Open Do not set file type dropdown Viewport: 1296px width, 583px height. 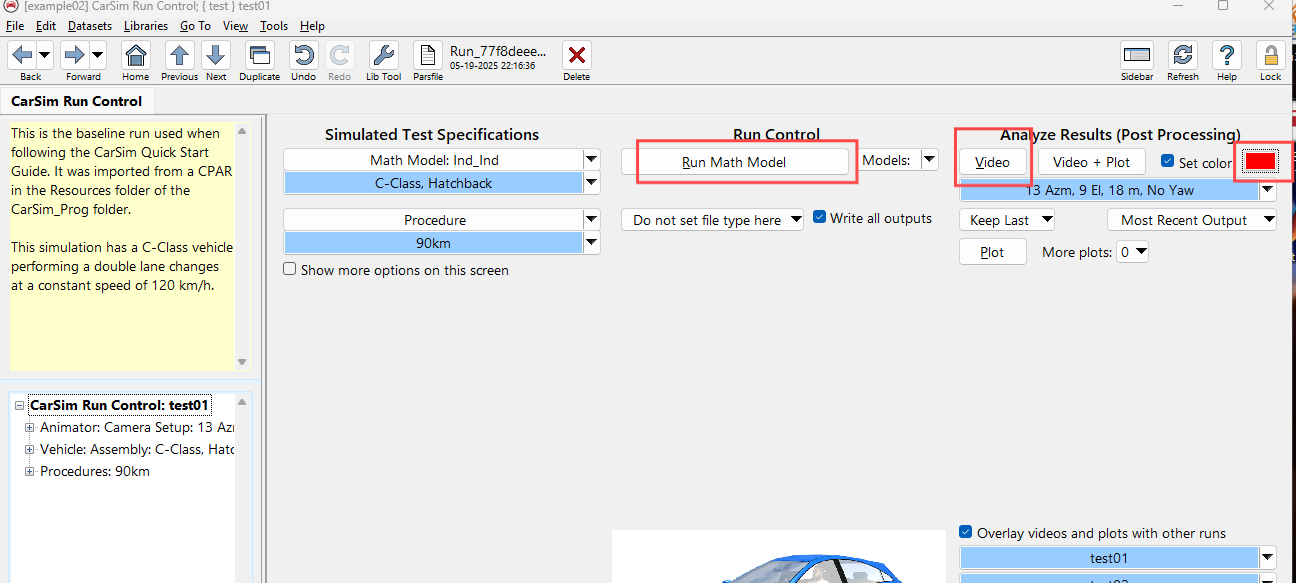712,220
